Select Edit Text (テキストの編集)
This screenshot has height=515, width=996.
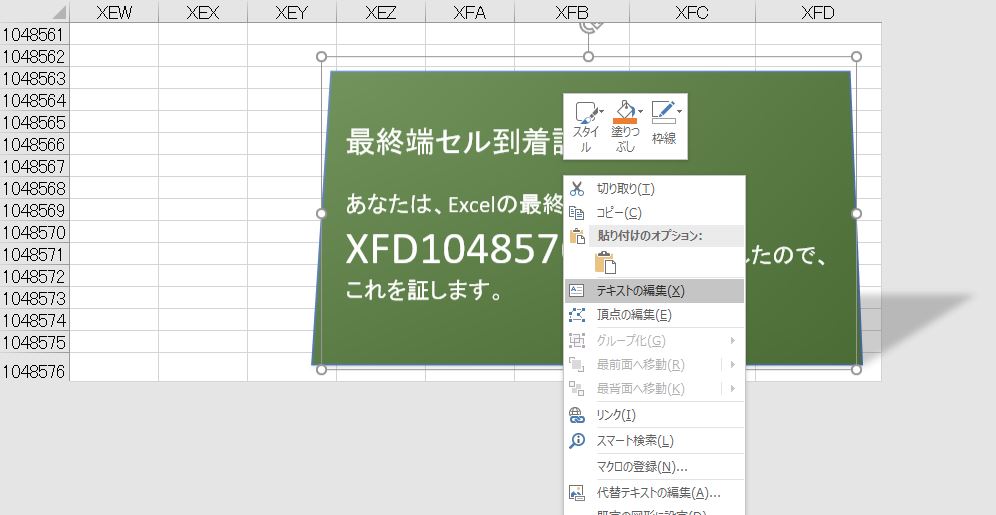pyautogui.click(x=654, y=291)
